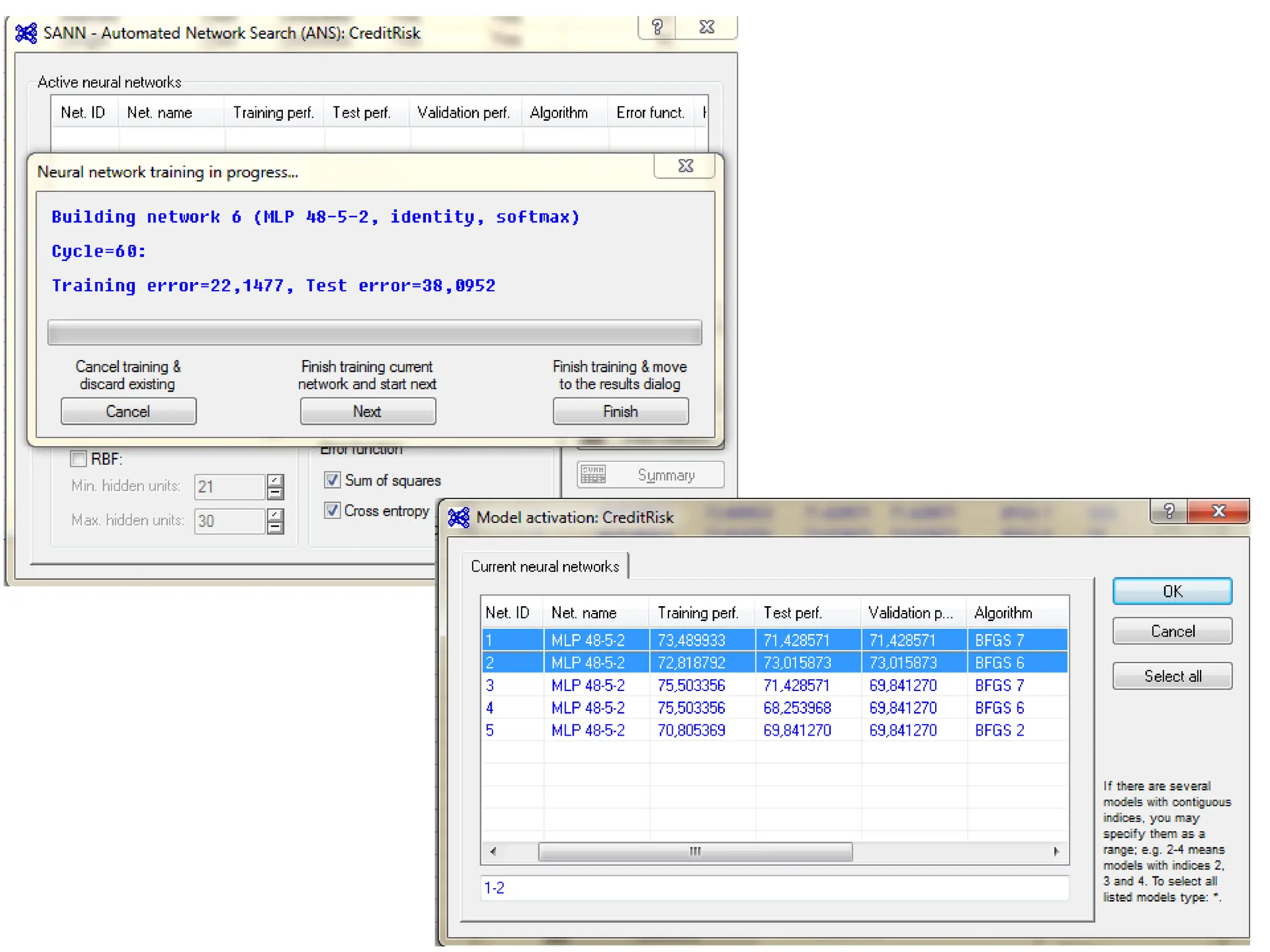Decrease Max. hidden units with the down spinner
This screenshot has width=1270, height=952.
275,527
